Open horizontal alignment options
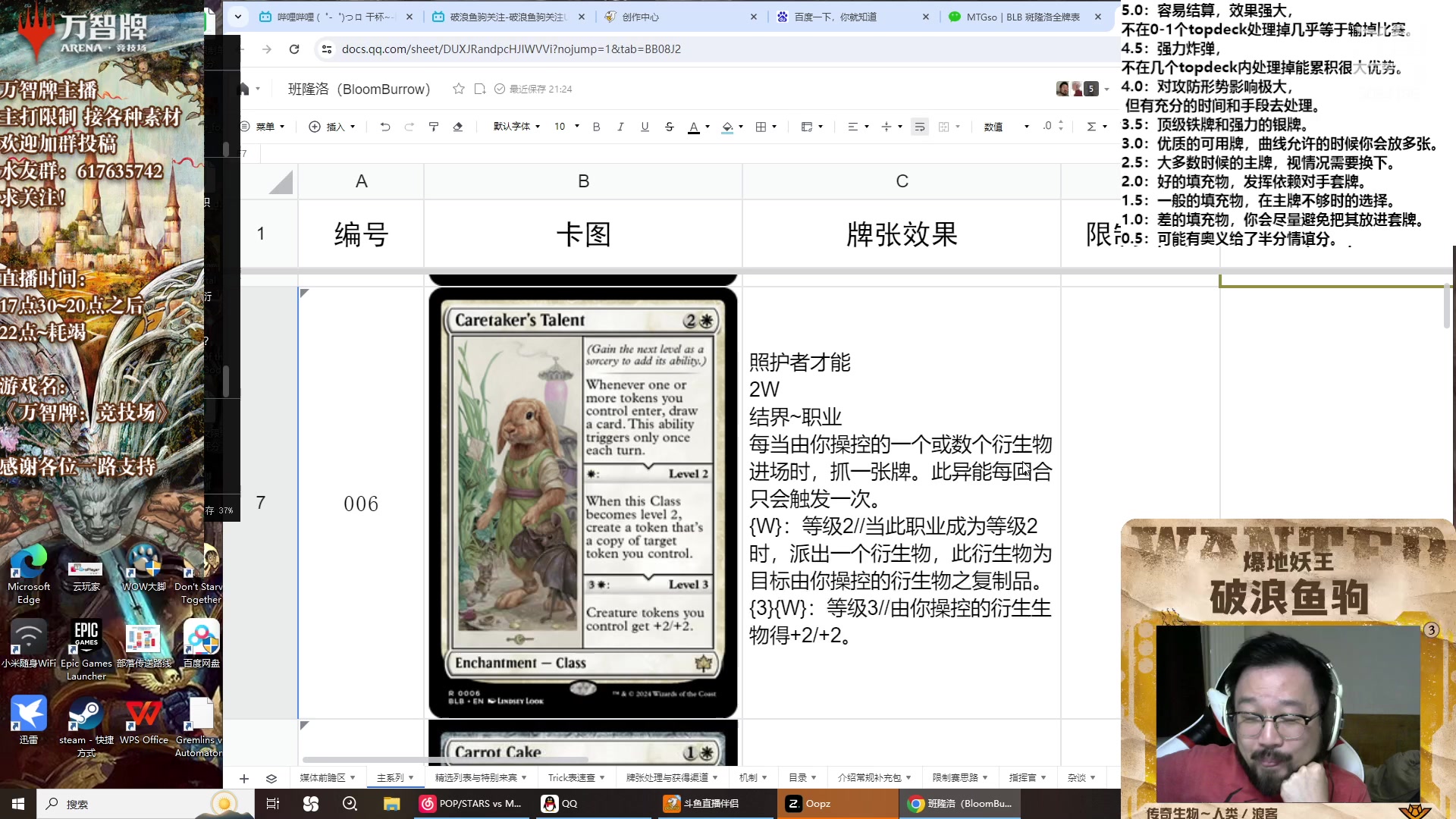Image resolution: width=1456 pixels, height=819 pixels. pyautogui.click(x=858, y=127)
